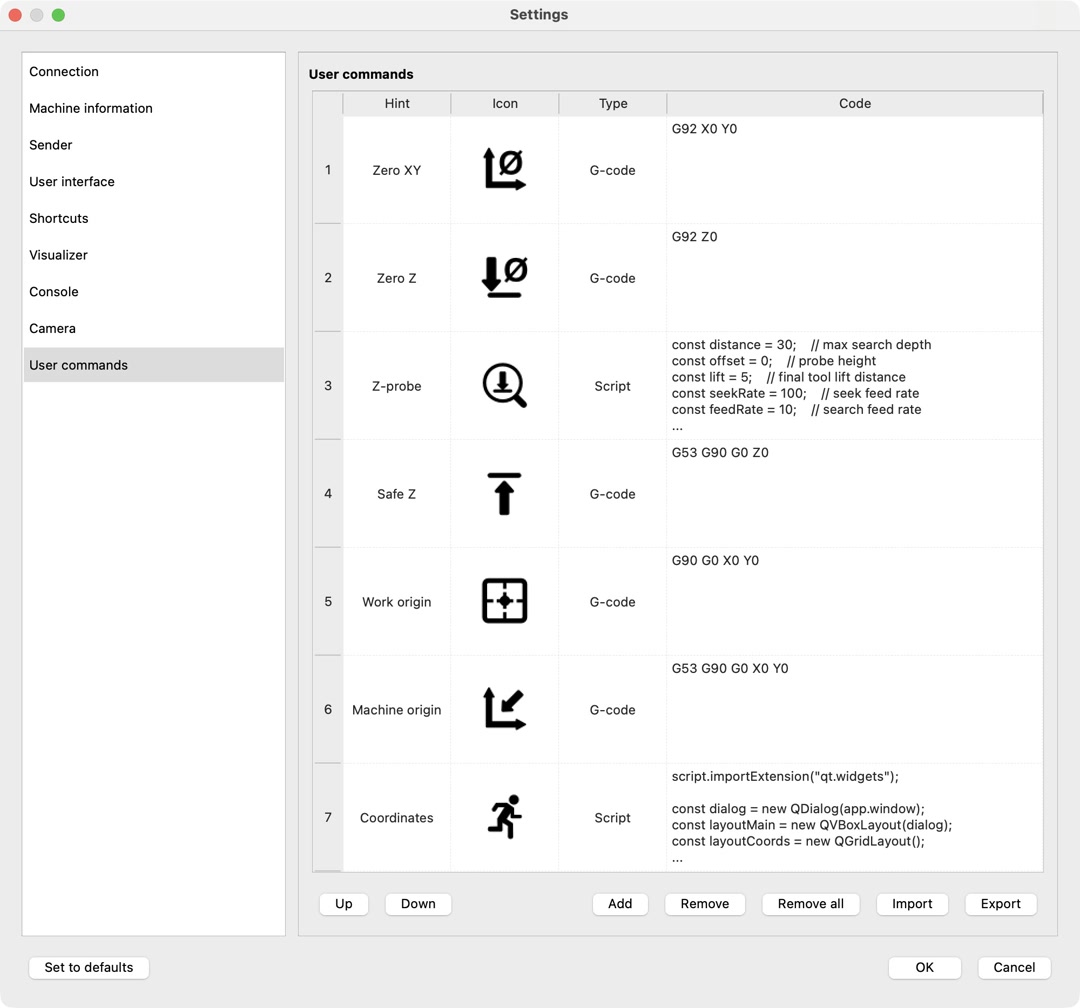
Task: Click the Coordinates running figure icon
Action: tap(504, 817)
